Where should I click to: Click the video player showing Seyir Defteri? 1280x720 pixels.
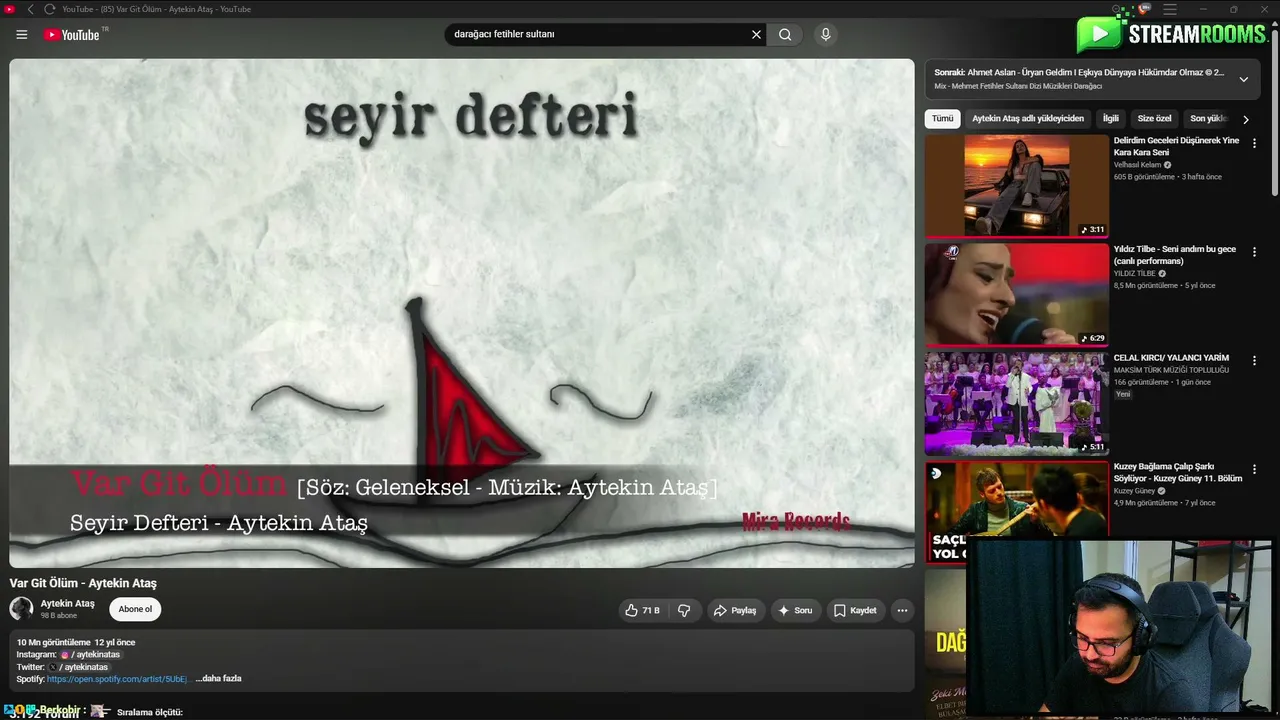click(x=462, y=313)
